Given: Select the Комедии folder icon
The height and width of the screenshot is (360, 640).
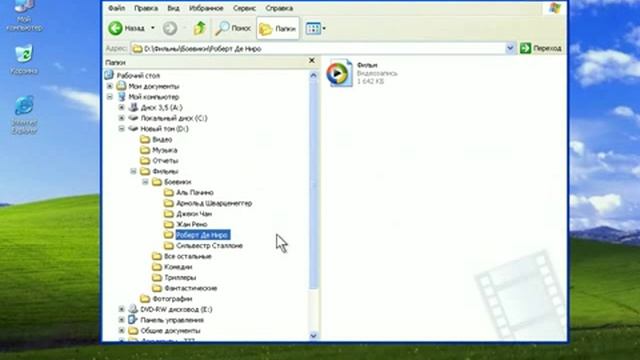Looking at the screenshot, I should tap(157, 267).
